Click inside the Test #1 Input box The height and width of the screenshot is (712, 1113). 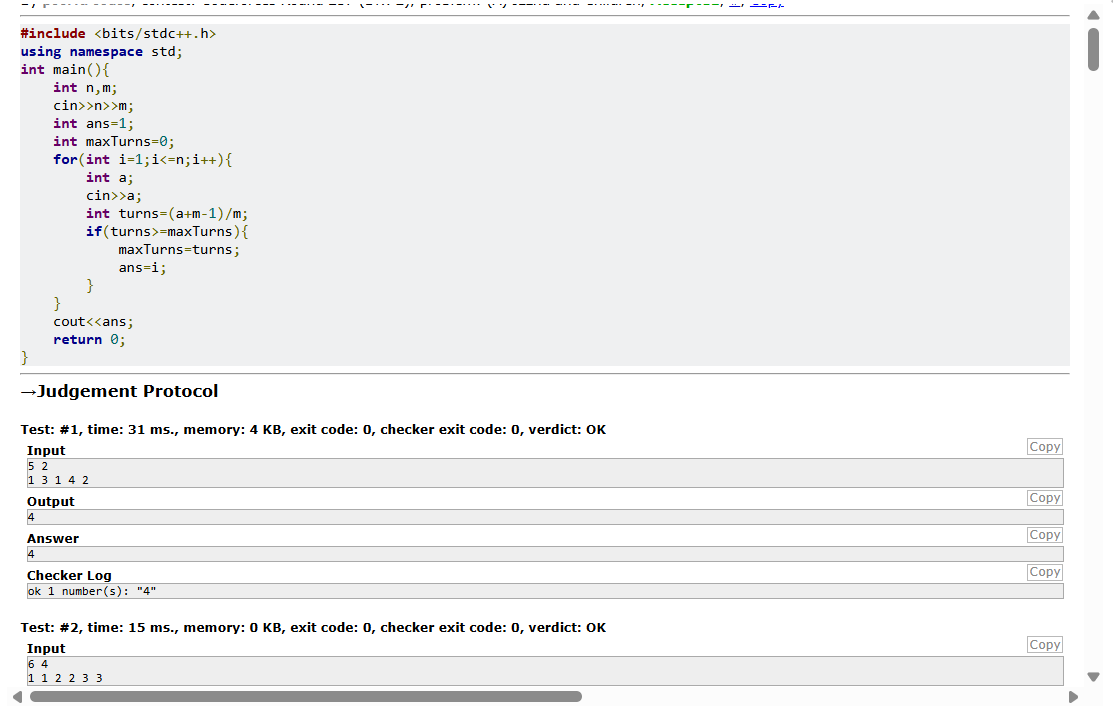tap(545, 473)
